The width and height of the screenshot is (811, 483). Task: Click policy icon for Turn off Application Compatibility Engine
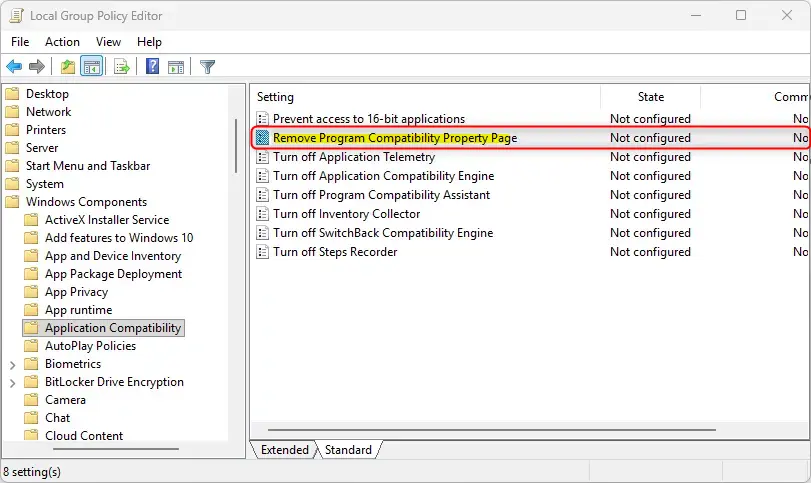pos(263,176)
